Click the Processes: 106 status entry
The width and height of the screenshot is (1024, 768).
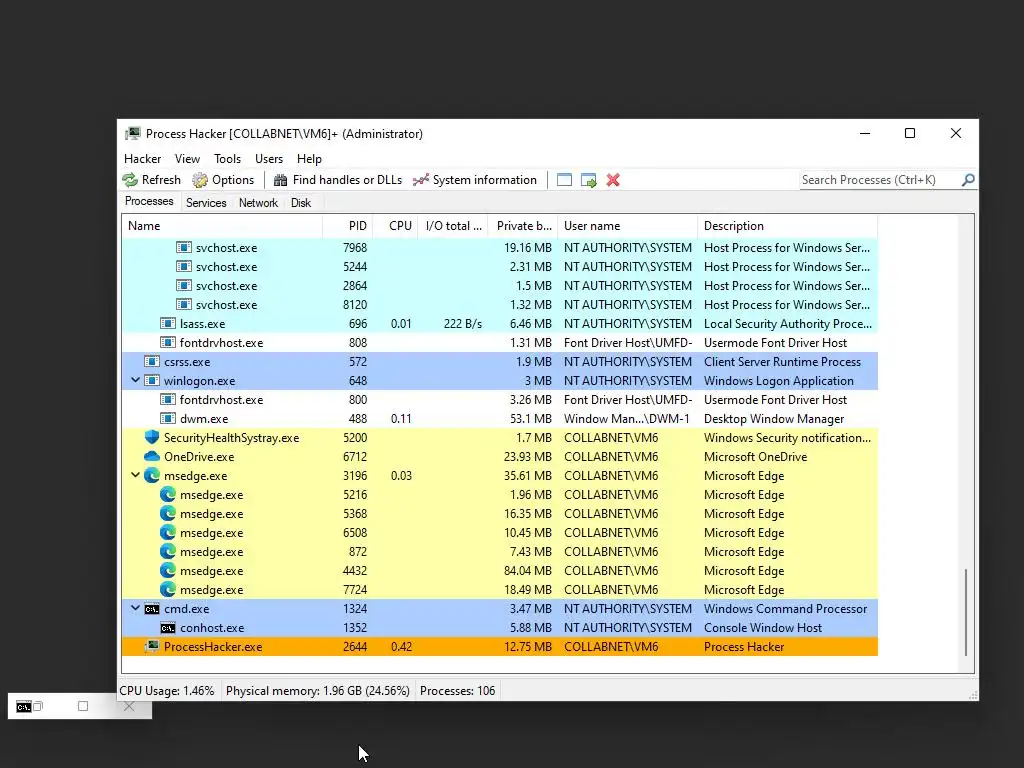coord(457,691)
